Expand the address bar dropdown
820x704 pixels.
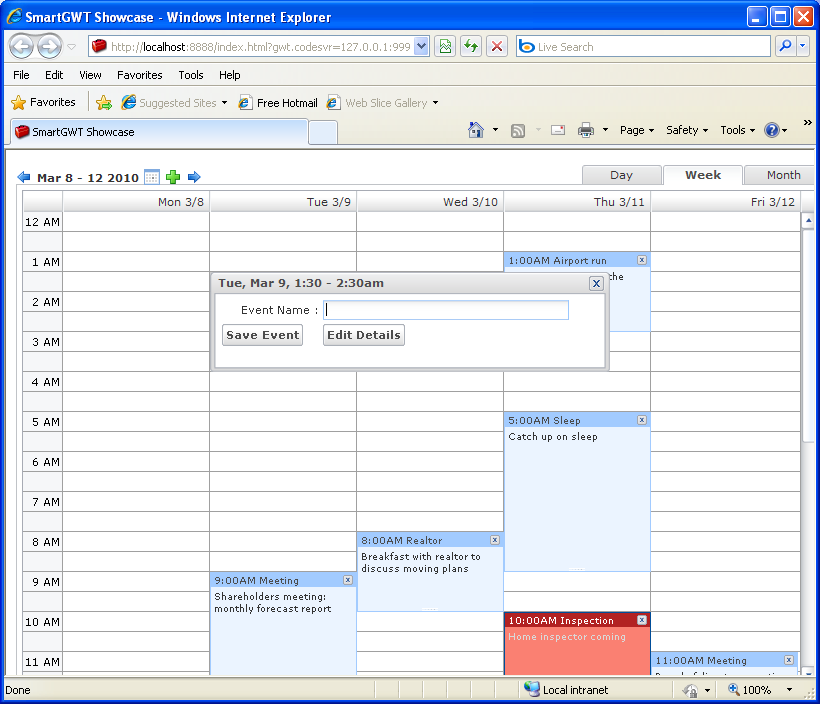422,47
